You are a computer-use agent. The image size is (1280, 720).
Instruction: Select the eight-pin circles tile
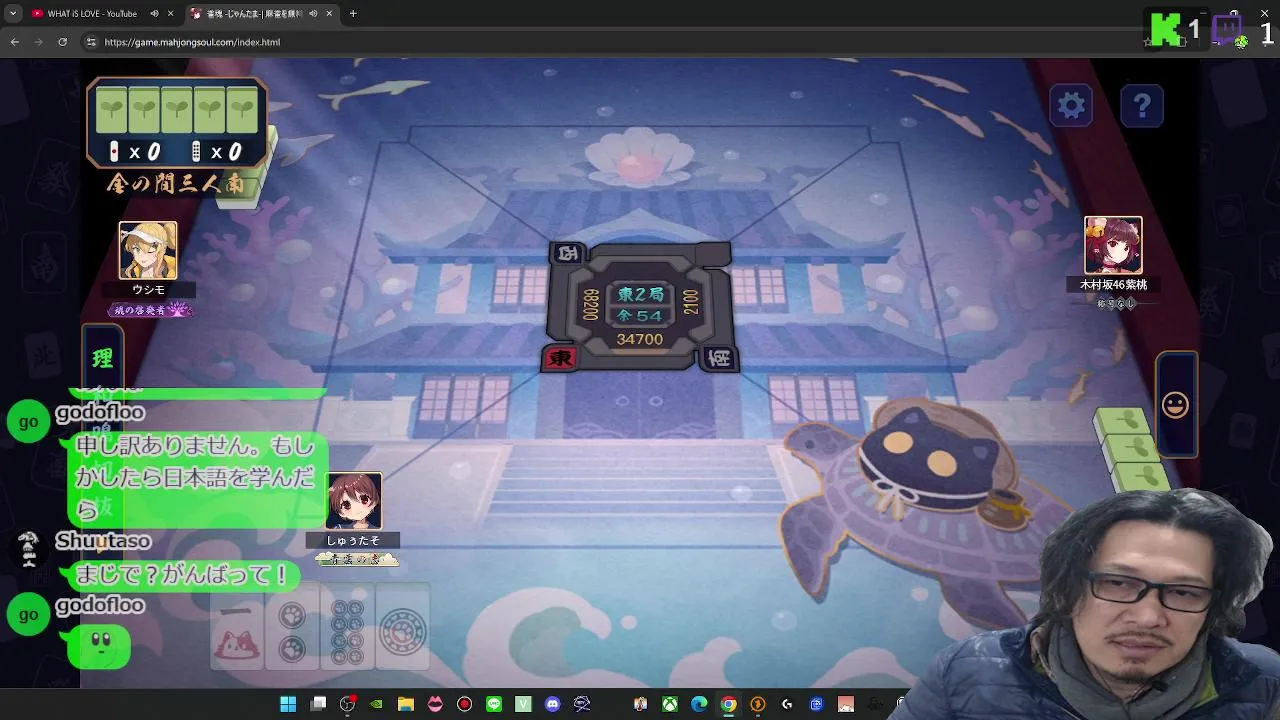(347, 627)
